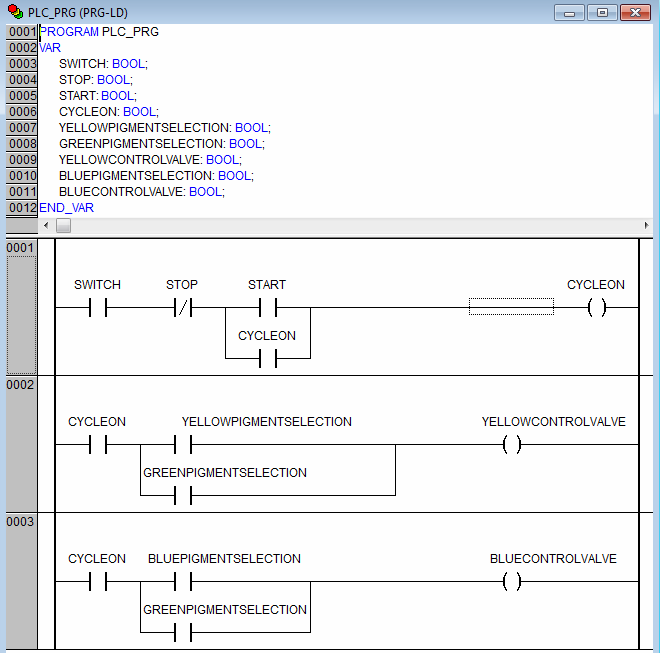
Task: Click the STOP: BOOL declaration line
Action: coord(96,80)
